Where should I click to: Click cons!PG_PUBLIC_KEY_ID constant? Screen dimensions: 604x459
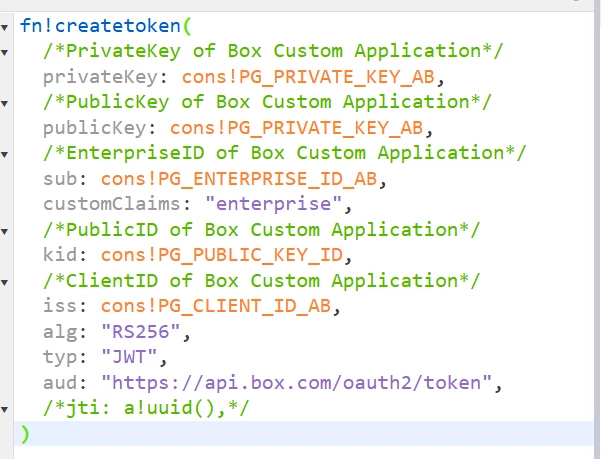pyautogui.click(x=221, y=255)
